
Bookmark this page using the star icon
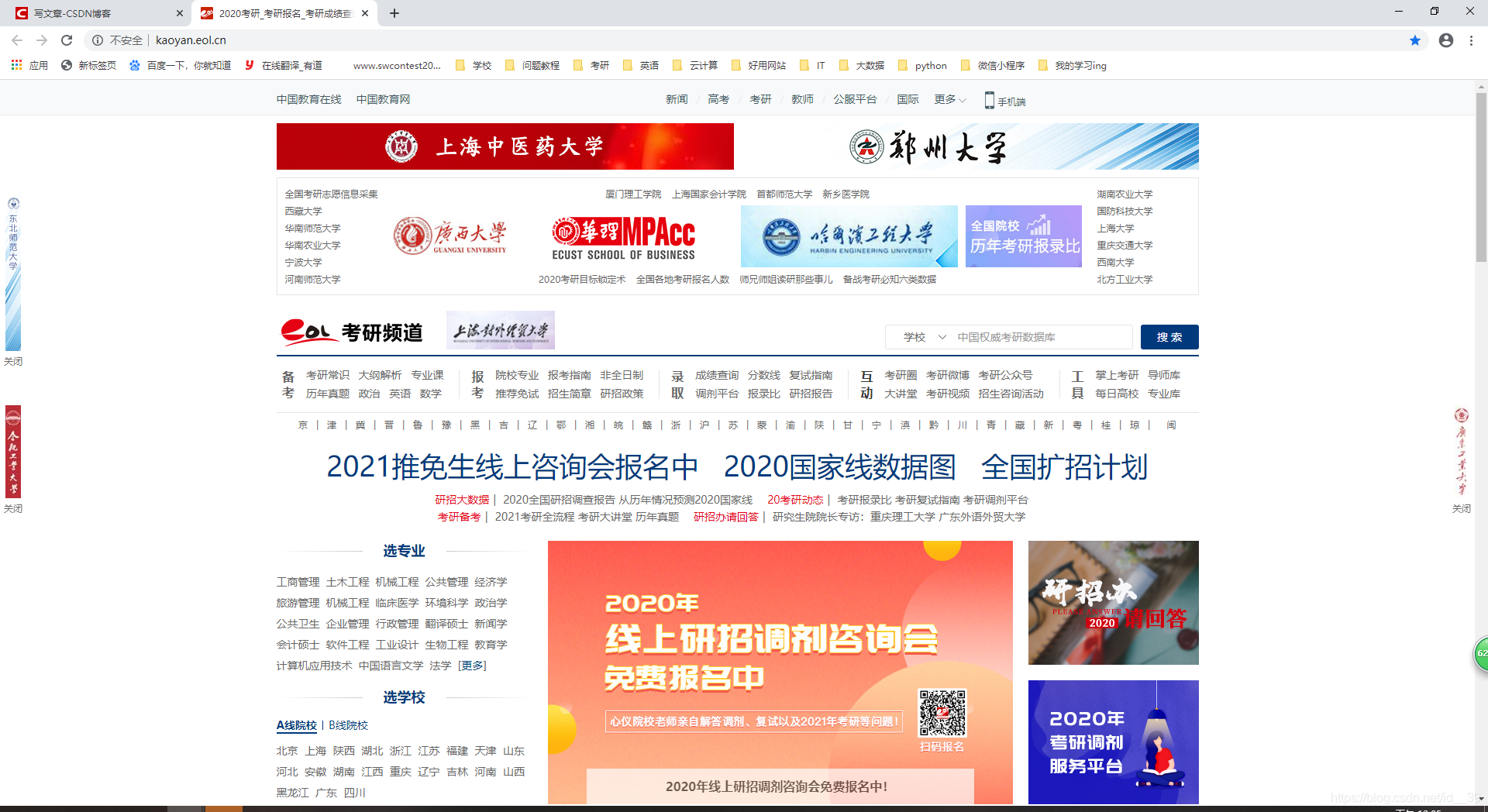tap(1415, 40)
